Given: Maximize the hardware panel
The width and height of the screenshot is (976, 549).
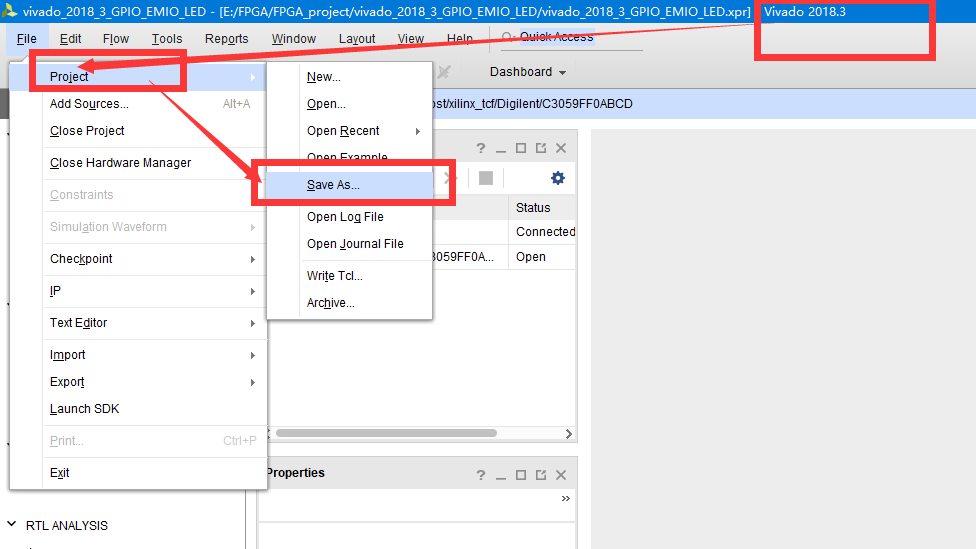Looking at the screenshot, I should click(521, 148).
